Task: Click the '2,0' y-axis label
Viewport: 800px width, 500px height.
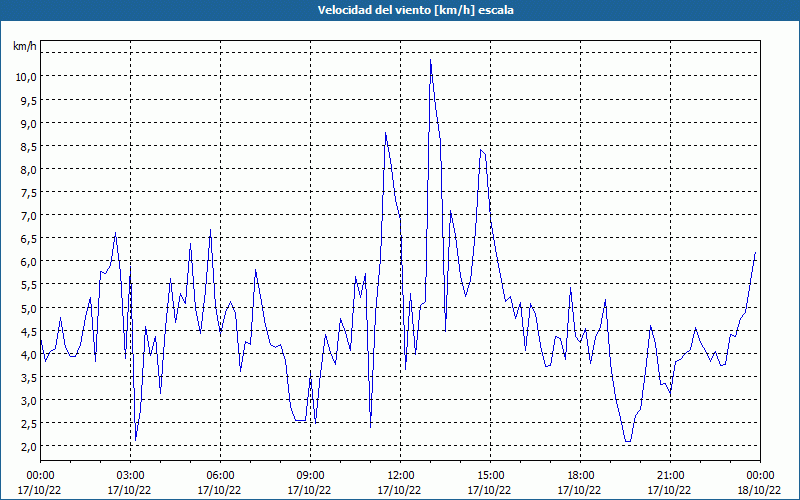Action: 29,446
